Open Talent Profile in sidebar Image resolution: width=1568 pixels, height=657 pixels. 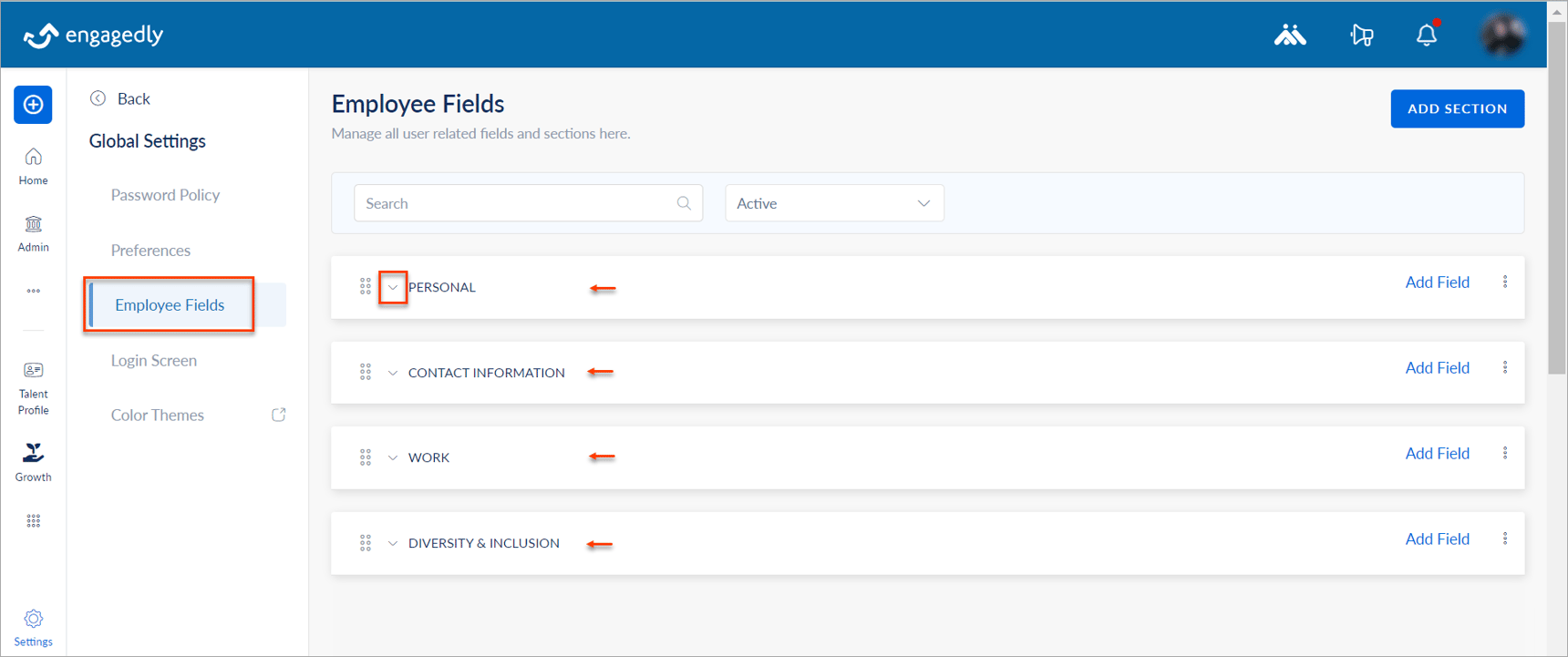point(33,389)
